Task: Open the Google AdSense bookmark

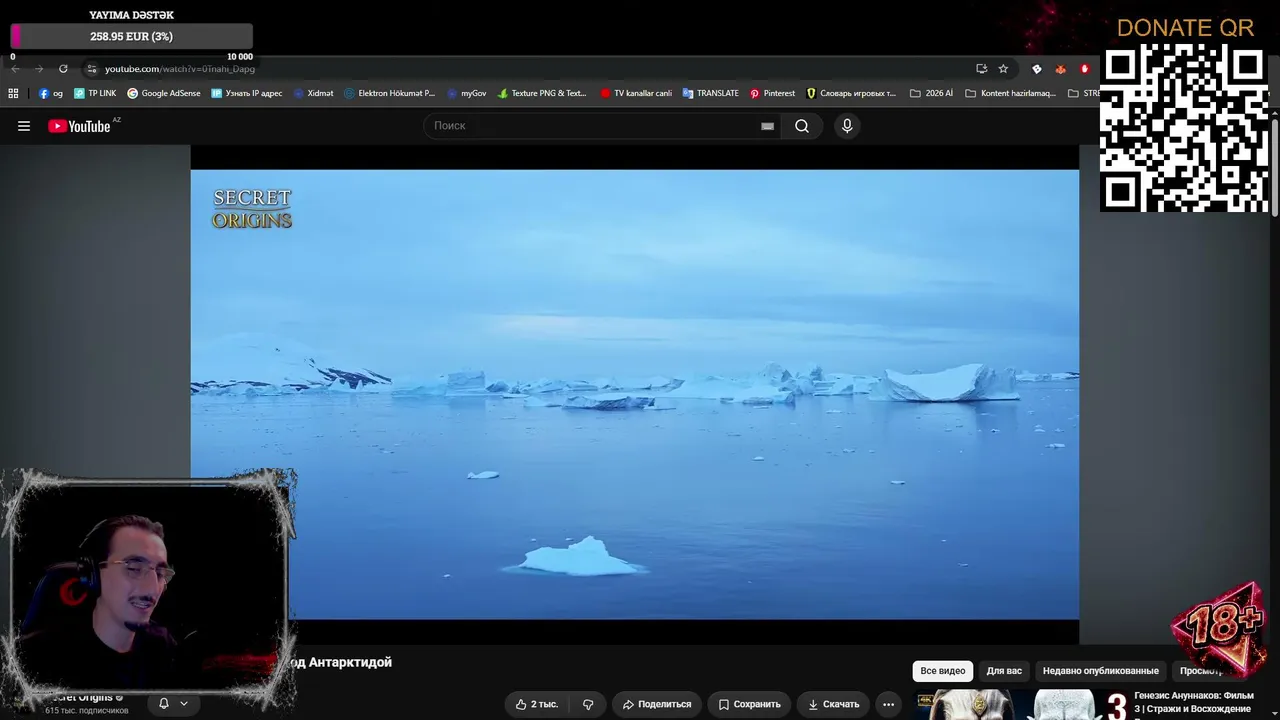Action: pos(163,93)
